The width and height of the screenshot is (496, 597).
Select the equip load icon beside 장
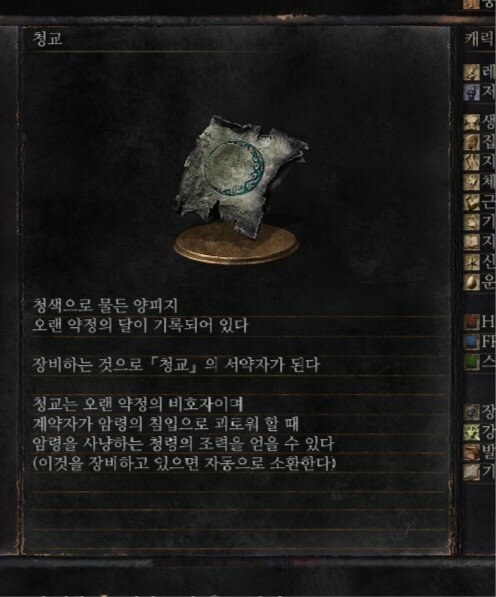coord(472,412)
